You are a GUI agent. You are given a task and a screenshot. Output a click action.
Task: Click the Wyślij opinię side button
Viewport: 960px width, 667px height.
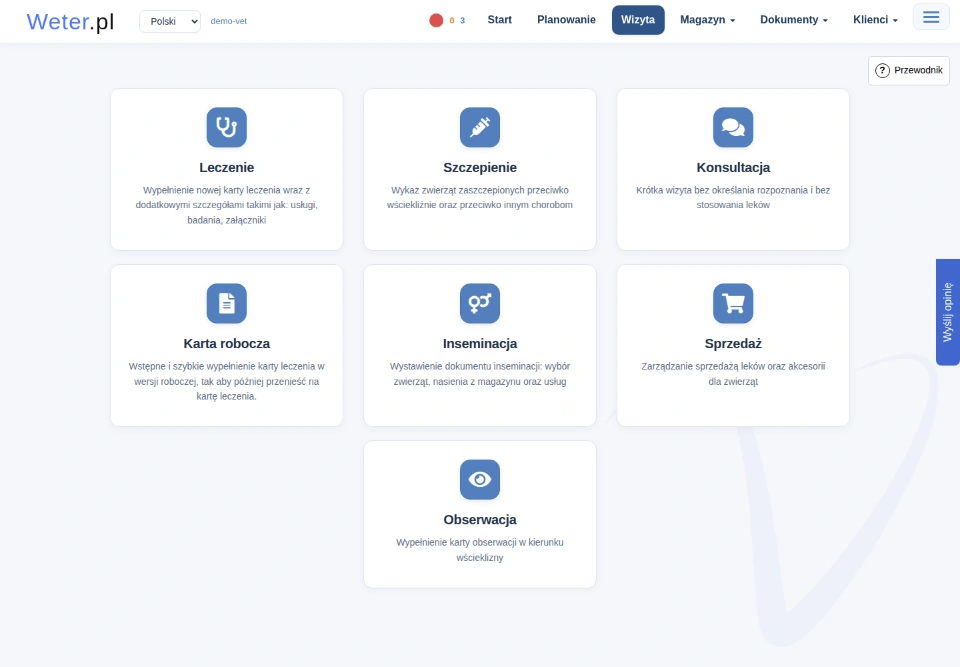point(948,312)
